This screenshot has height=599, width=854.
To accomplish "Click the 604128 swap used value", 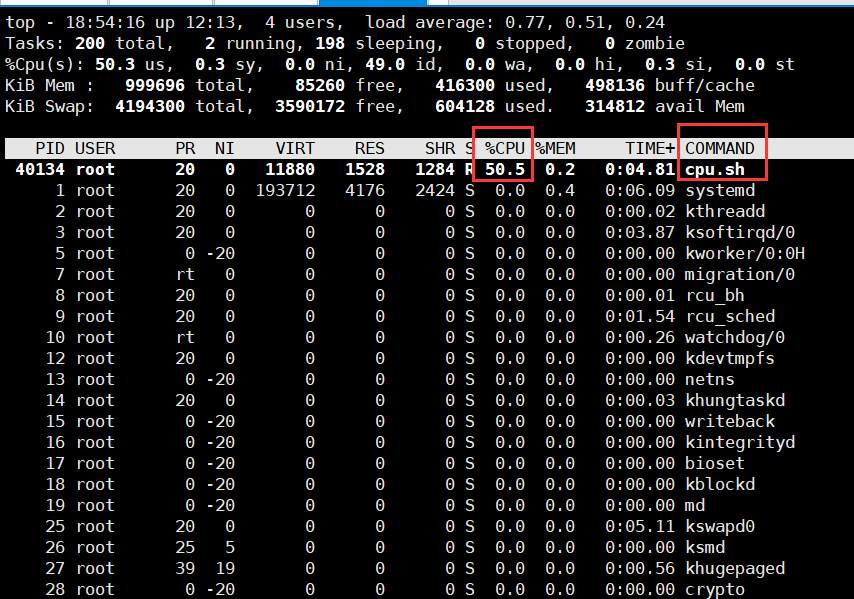I will (465, 106).
